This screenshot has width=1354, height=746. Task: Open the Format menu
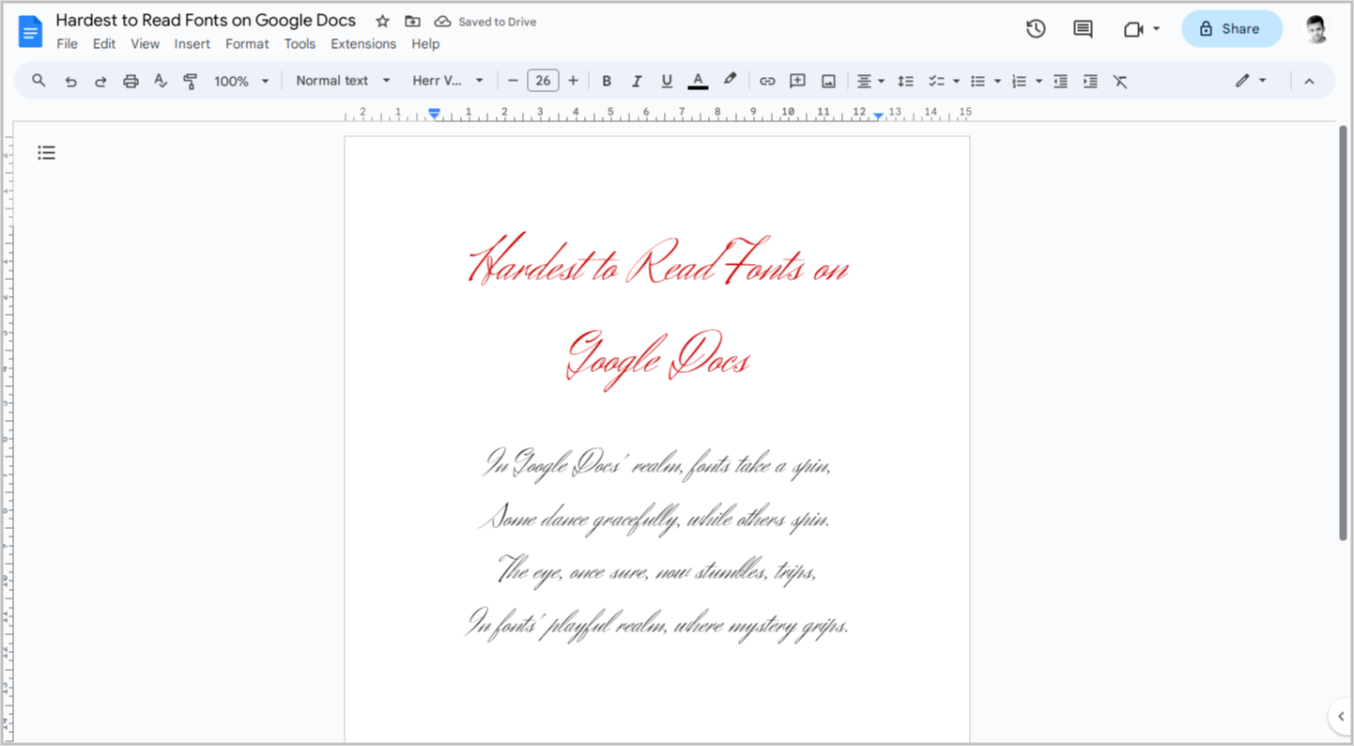click(x=247, y=44)
